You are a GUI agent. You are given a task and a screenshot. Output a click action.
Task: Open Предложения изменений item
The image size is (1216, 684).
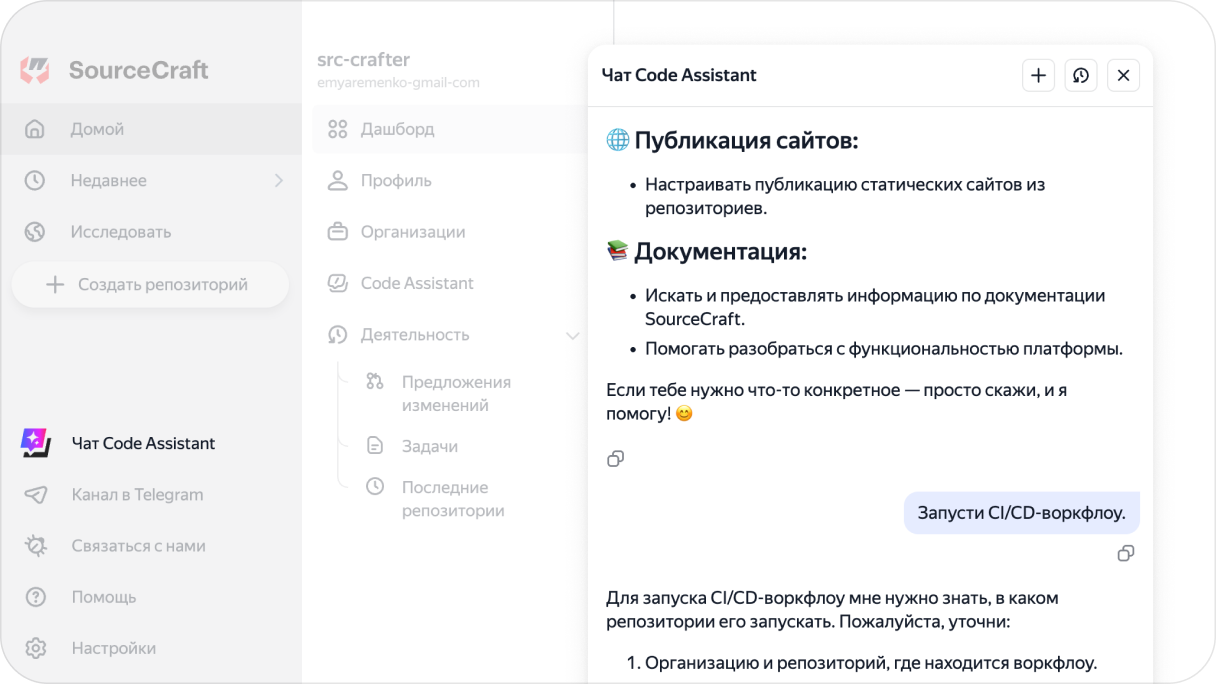pos(456,393)
